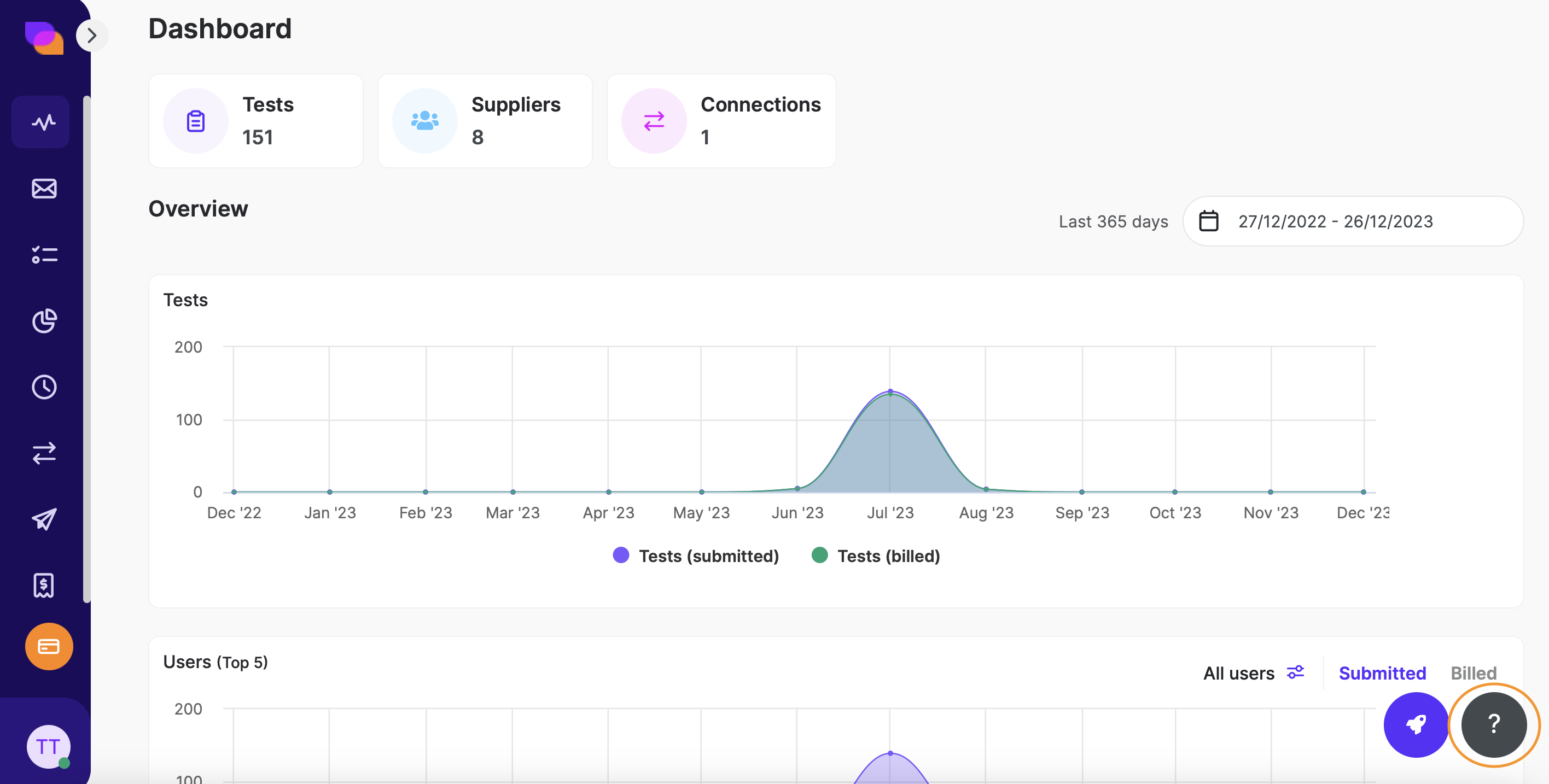Click the 'Last 365 days' label
Screen dimensions: 1549x784
point(1113,221)
